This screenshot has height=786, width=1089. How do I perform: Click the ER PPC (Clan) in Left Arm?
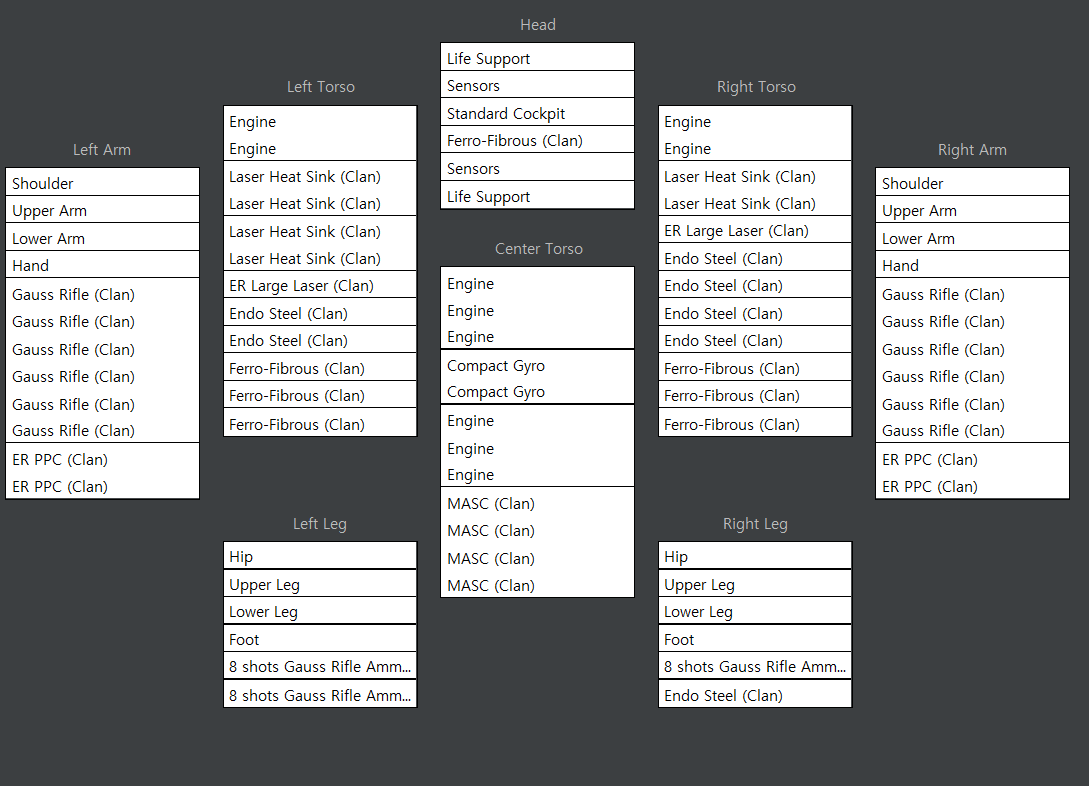pyautogui.click(x=102, y=473)
